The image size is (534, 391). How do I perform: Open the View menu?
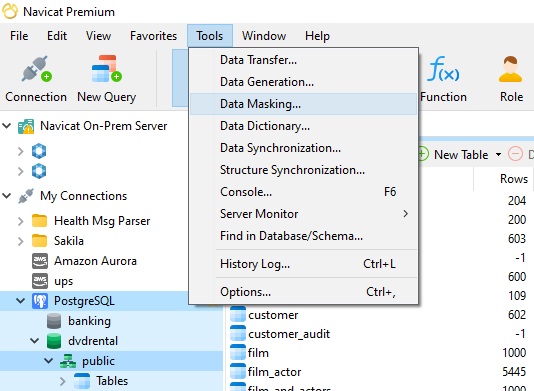[98, 36]
